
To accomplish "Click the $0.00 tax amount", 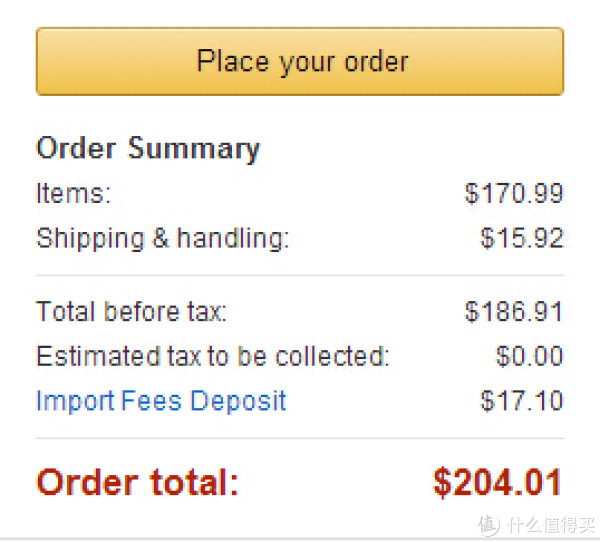I will pyautogui.click(x=530, y=356).
